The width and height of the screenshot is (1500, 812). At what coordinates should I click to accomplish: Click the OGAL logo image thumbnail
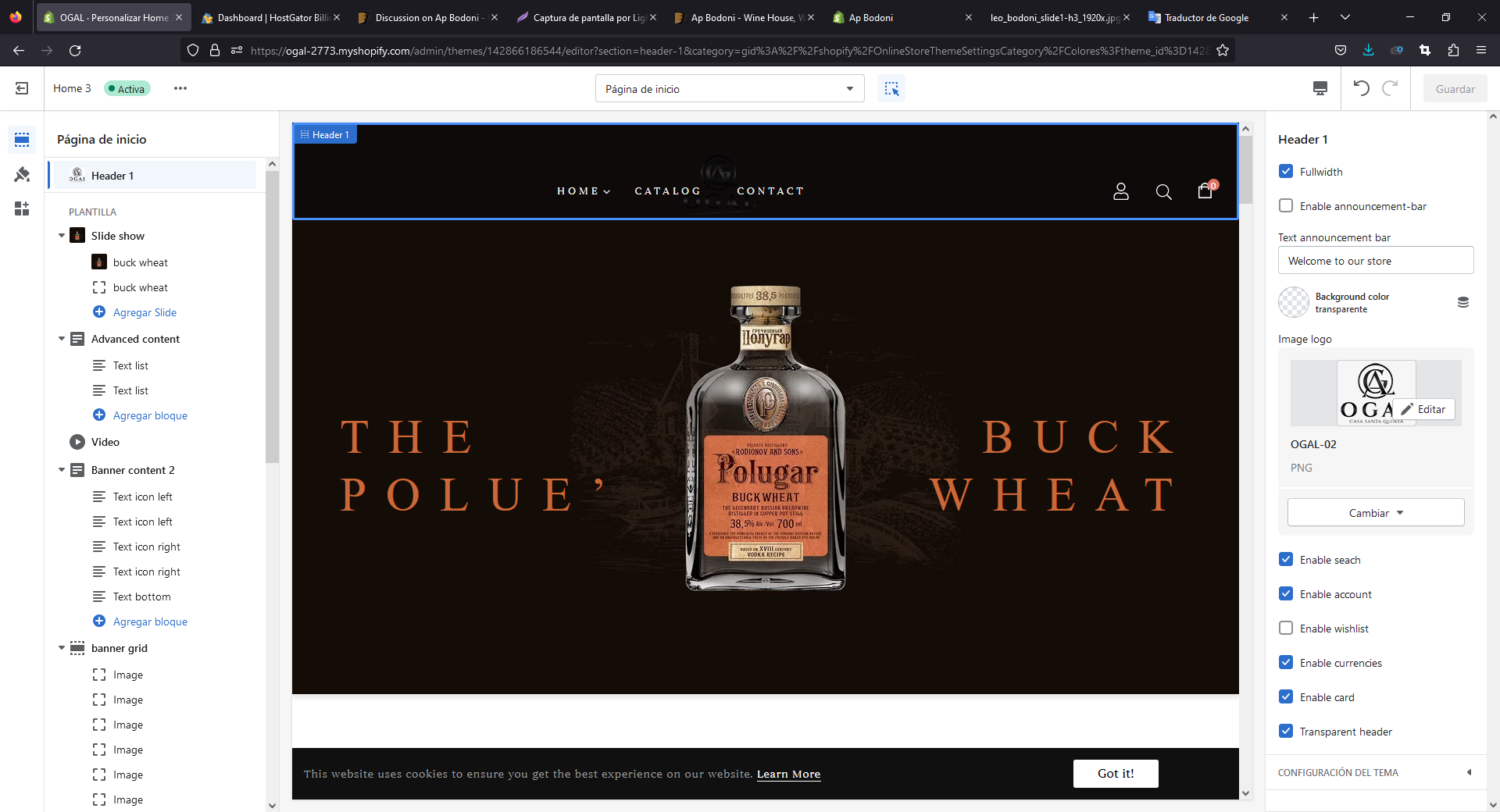pyautogui.click(x=1376, y=392)
